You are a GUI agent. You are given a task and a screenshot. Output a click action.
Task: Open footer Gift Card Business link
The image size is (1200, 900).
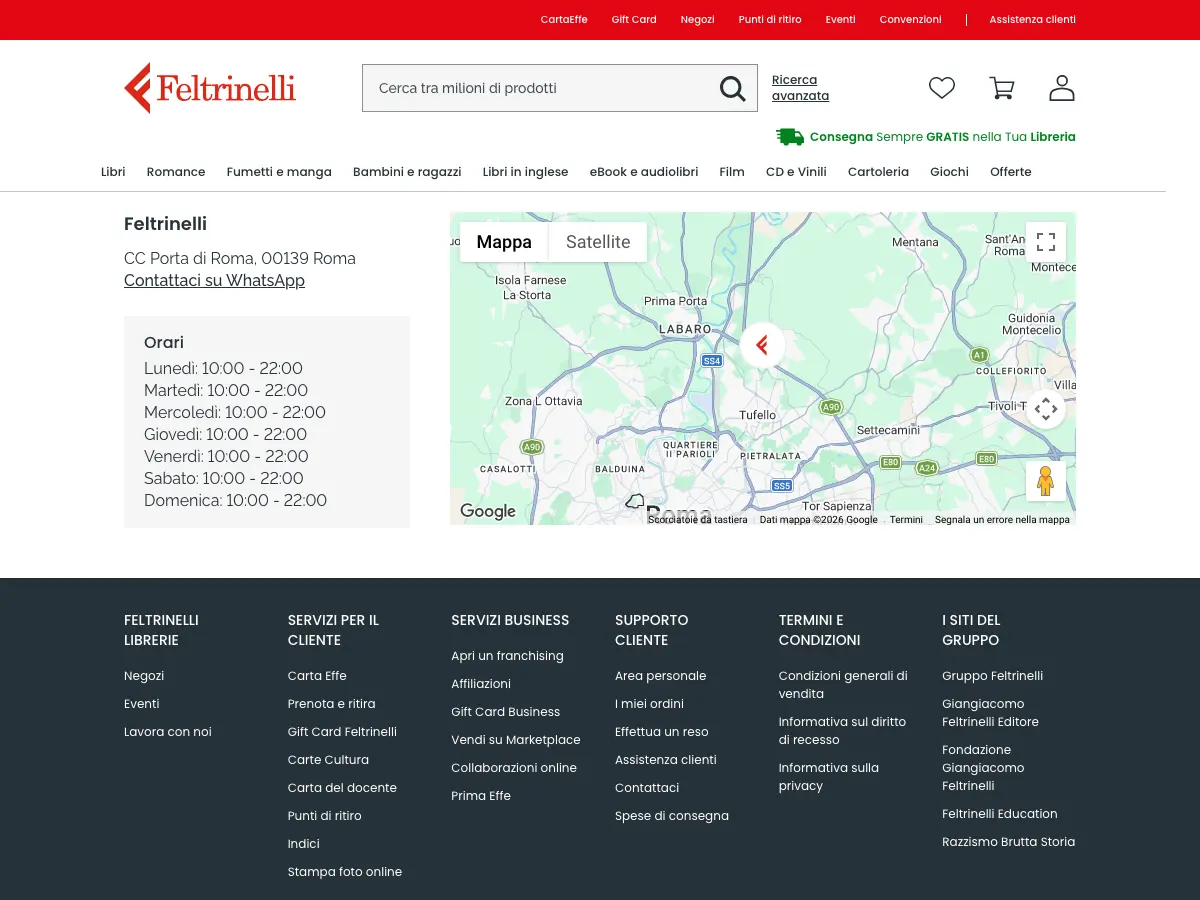coord(505,712)
